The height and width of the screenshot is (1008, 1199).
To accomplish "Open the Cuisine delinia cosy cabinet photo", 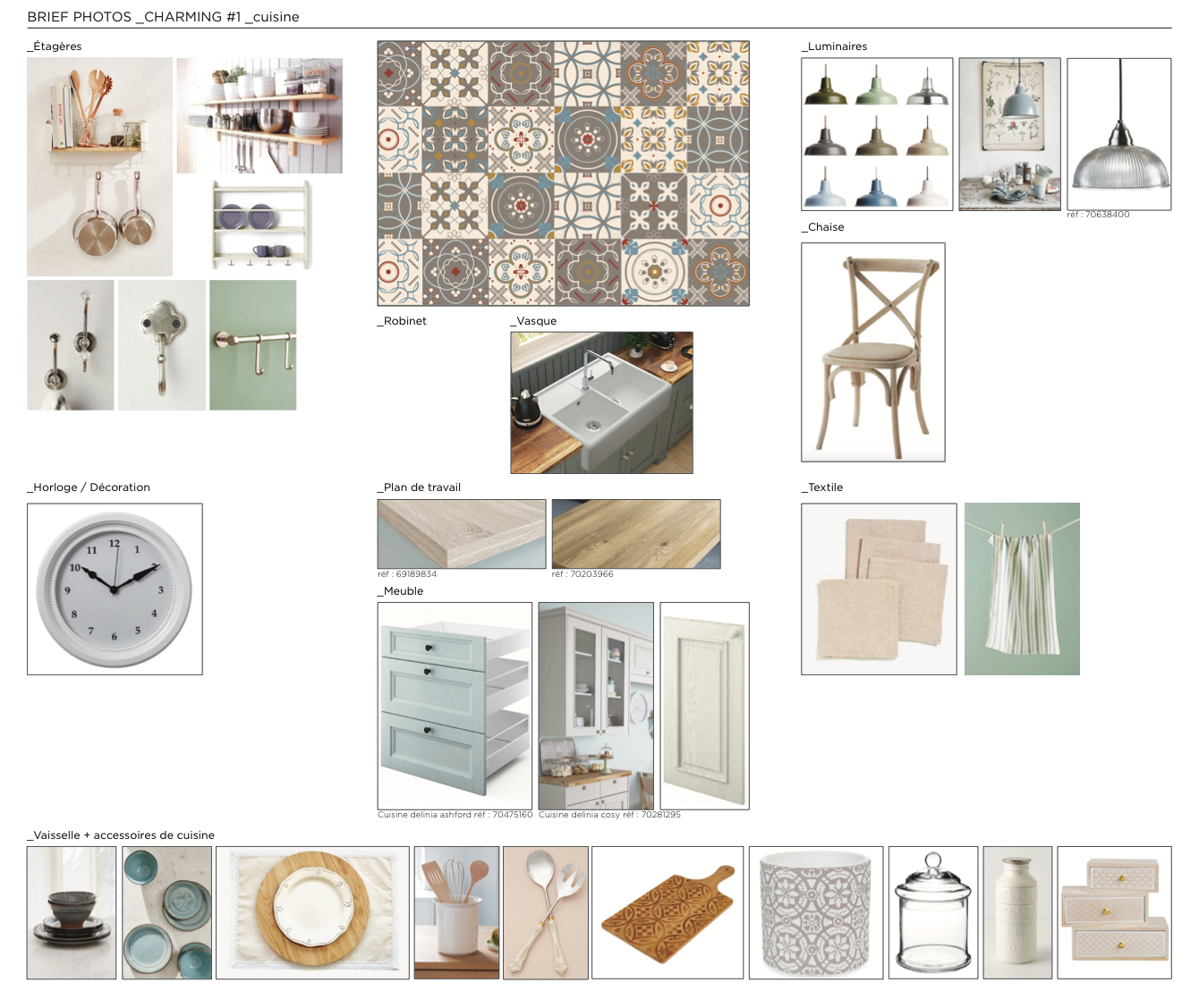I will point(596,706).
